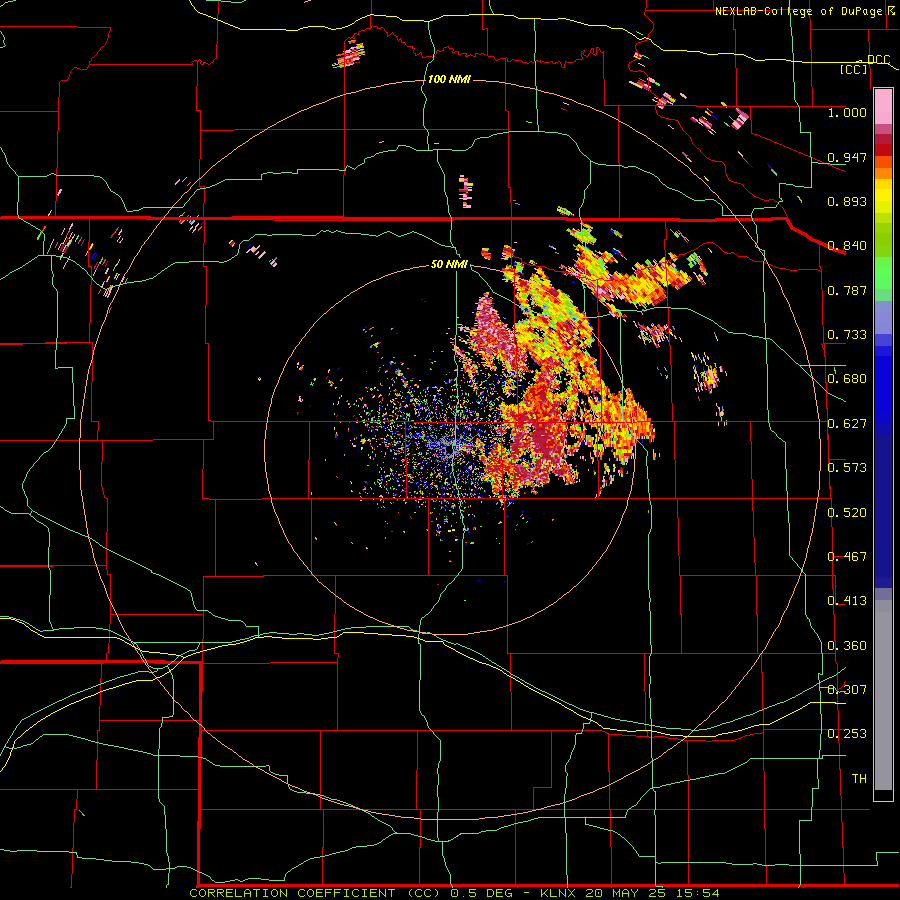Click the 0.947 scale value
Viewport: 900px width, 900px height.
(847, 157)
